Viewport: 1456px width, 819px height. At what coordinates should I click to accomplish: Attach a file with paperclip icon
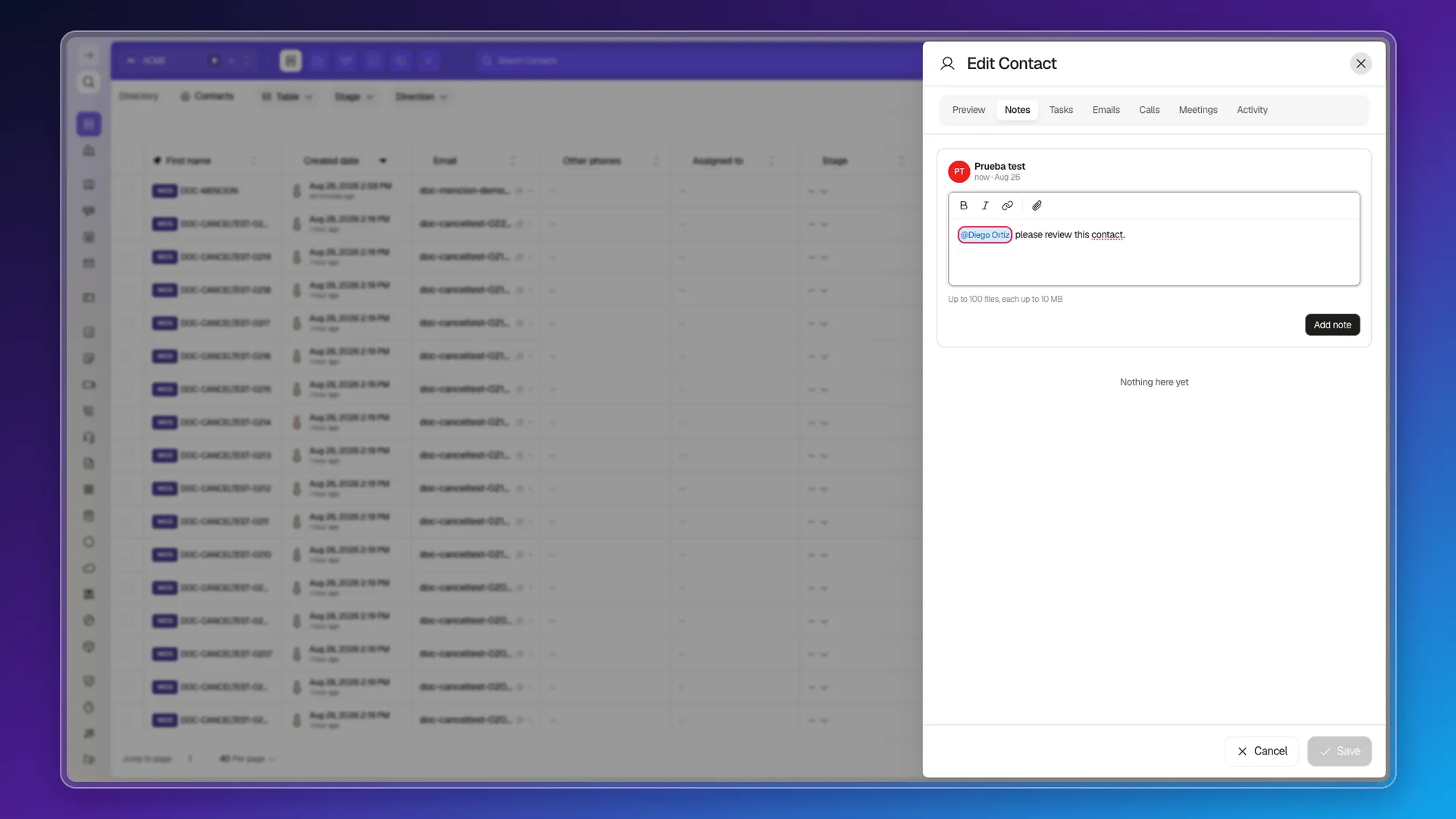[1037, 206]
